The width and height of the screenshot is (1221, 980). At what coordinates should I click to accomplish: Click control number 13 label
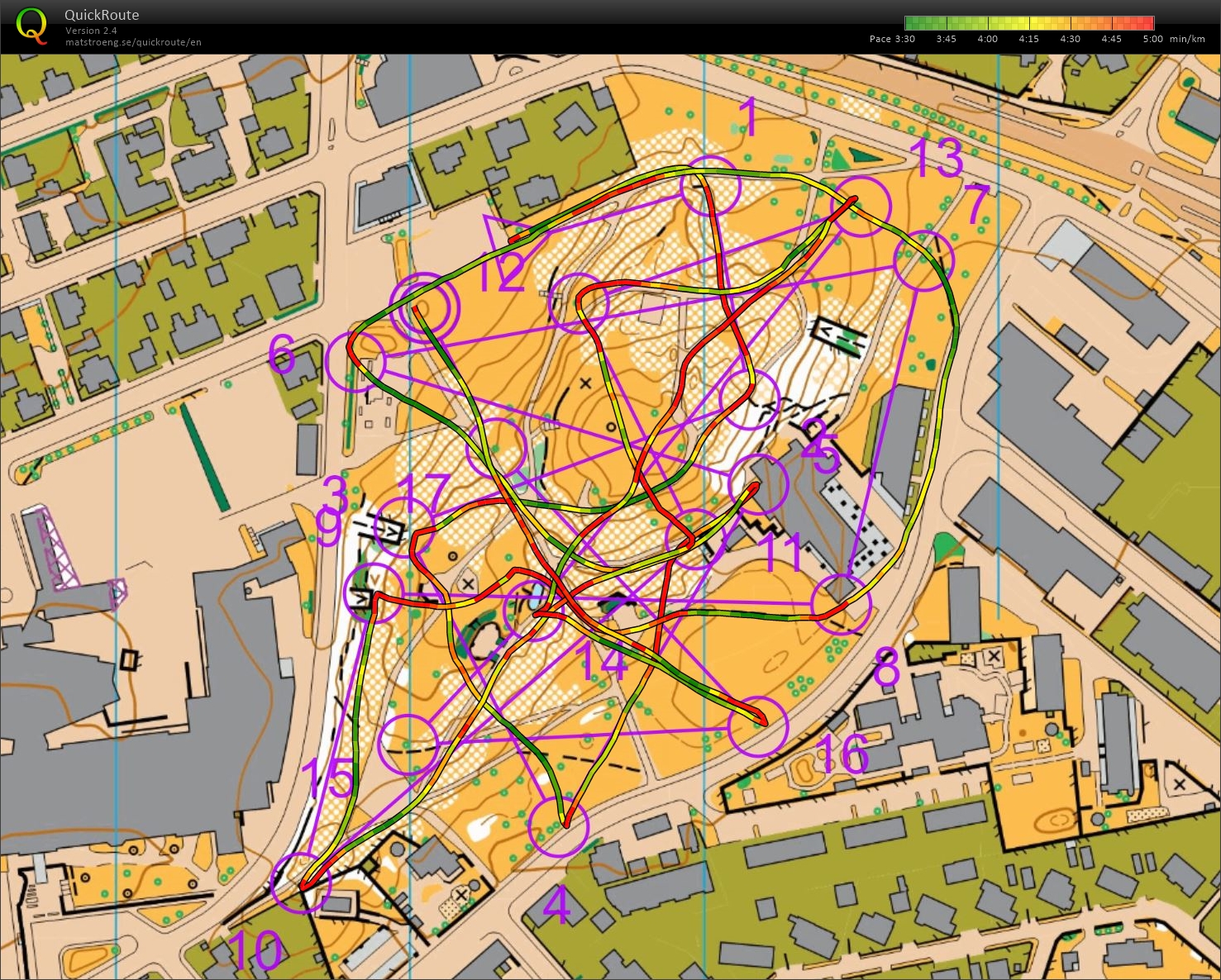pos(937,158)
